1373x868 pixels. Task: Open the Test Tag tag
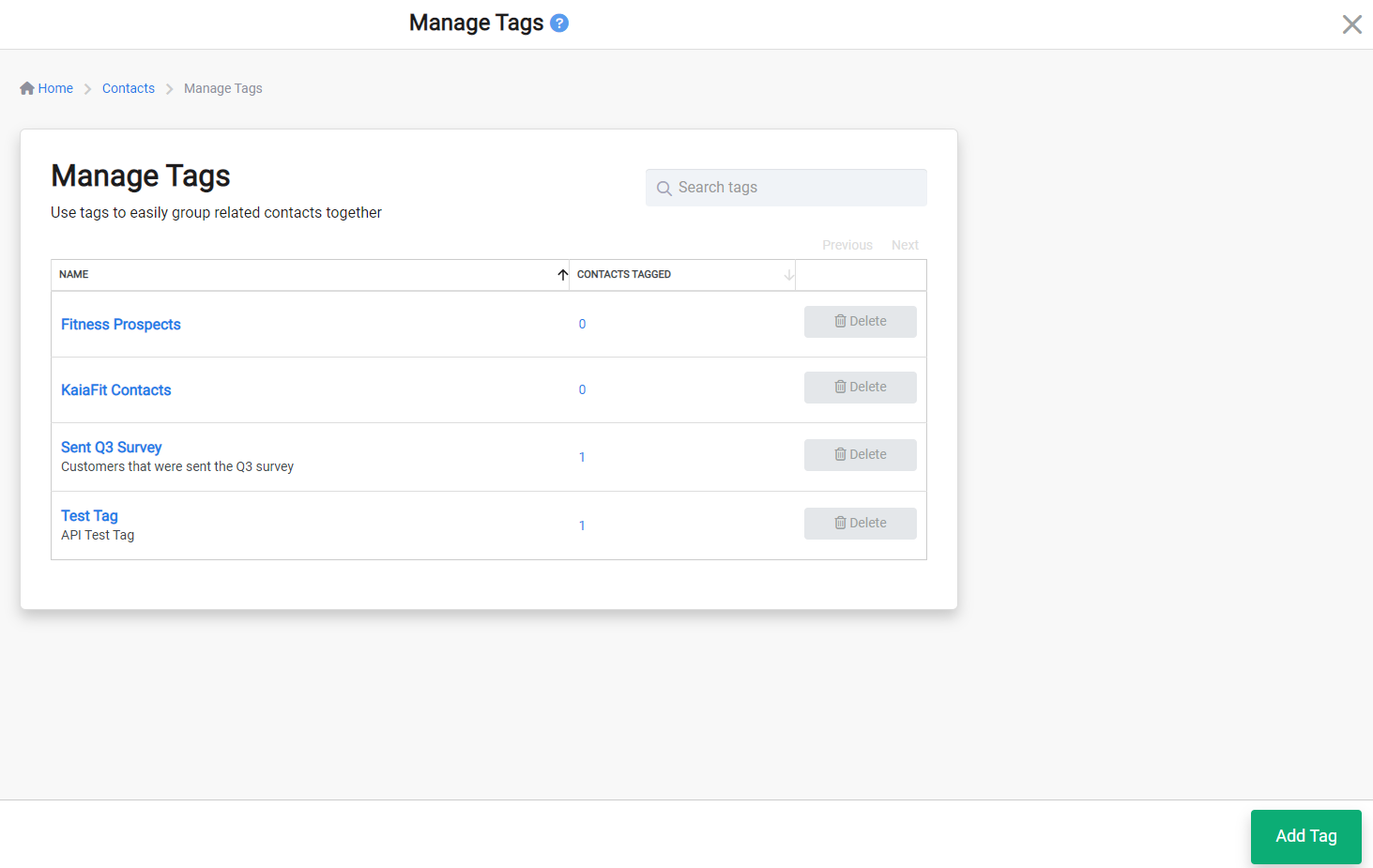[x=90, y=516]
